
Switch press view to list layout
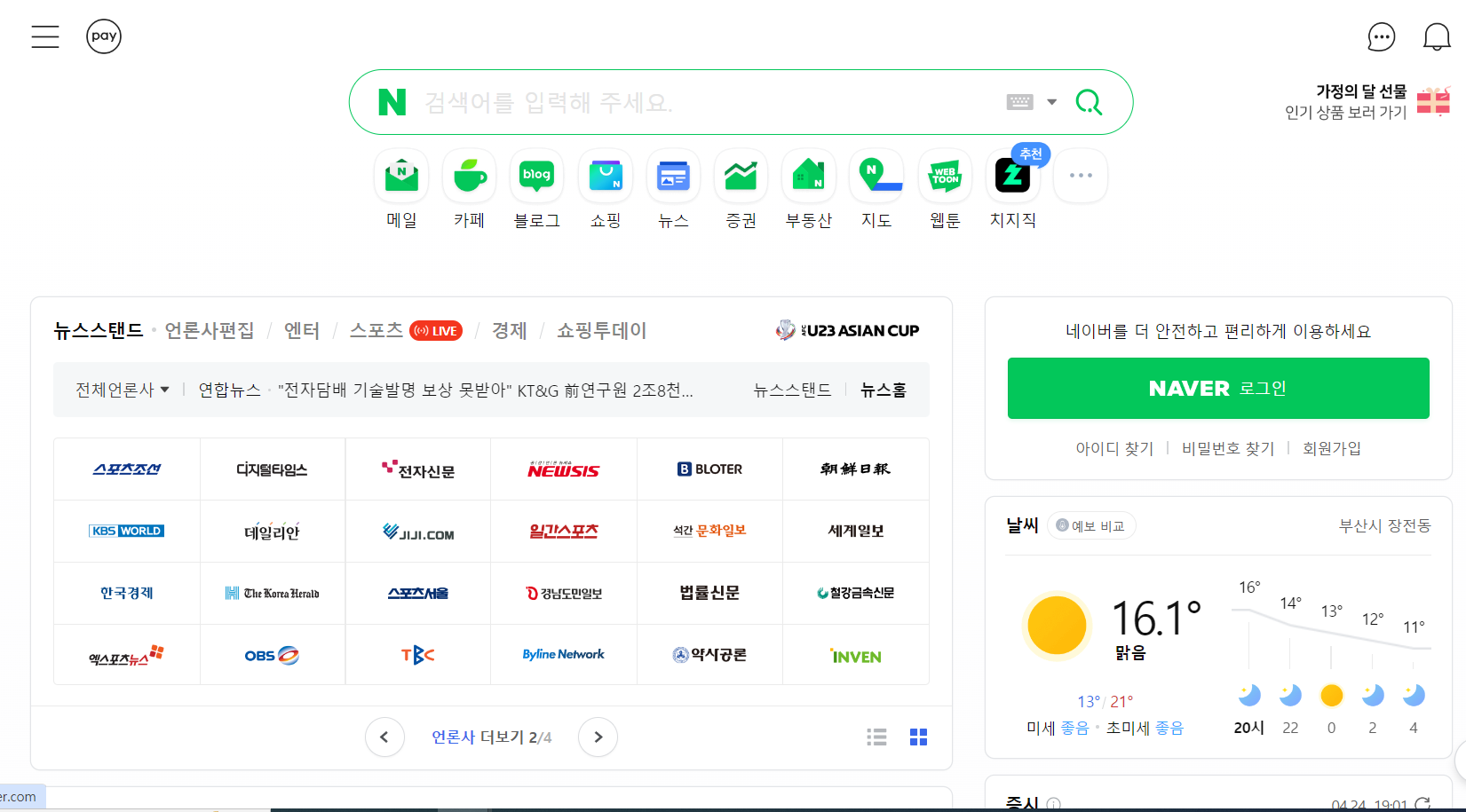[x=876, y=737]
